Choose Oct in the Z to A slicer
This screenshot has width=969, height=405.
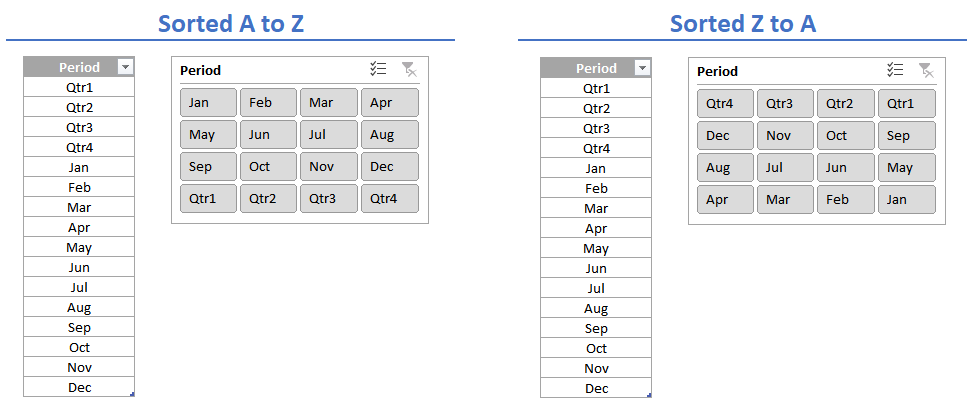tap(845, 135)
